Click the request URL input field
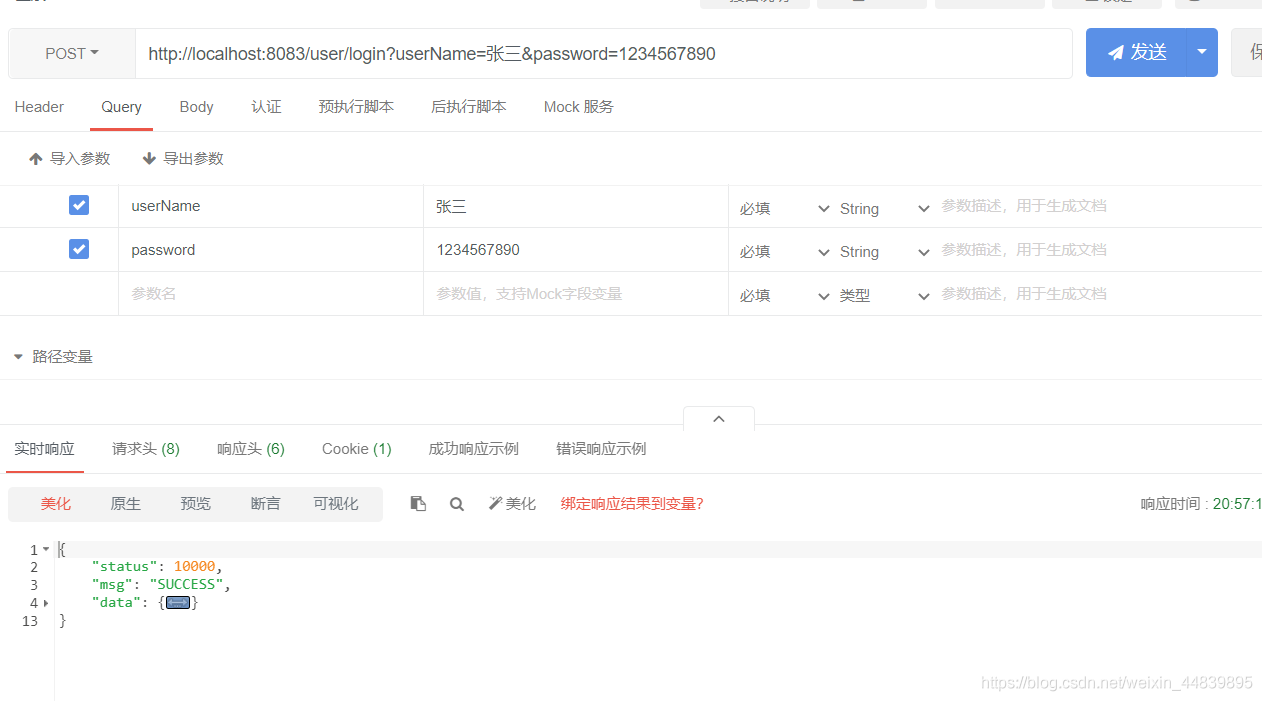Screen dimensions: 1262x701 [604, 53]
